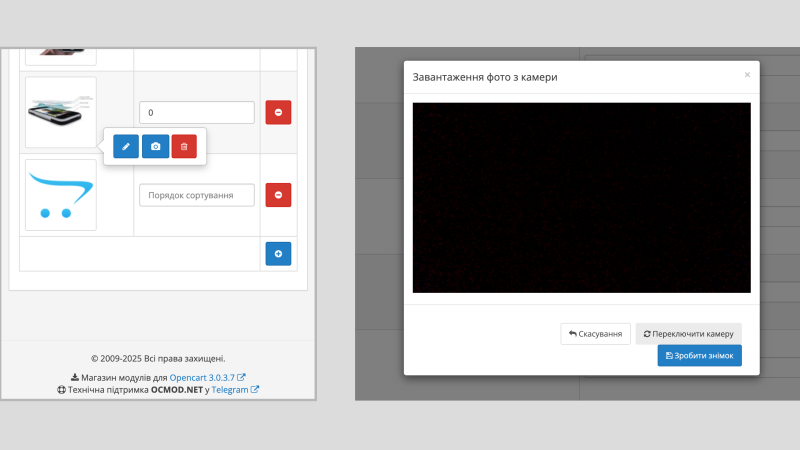This screenshot has height=450, width=800.
Task: Take a snapshot with Зробити знімок
Action: pos(699,356)
